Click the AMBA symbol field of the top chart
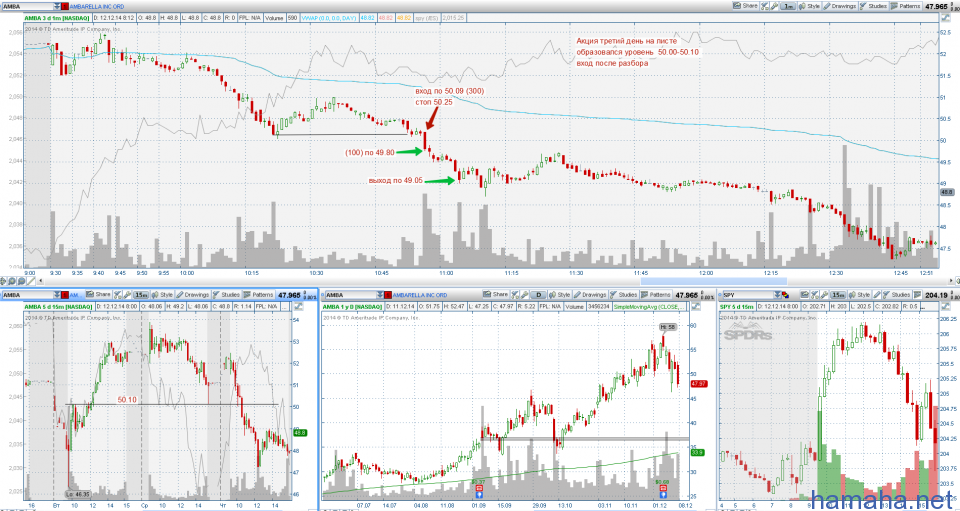Viewport: 960px width, 511px height. [28, 7]
